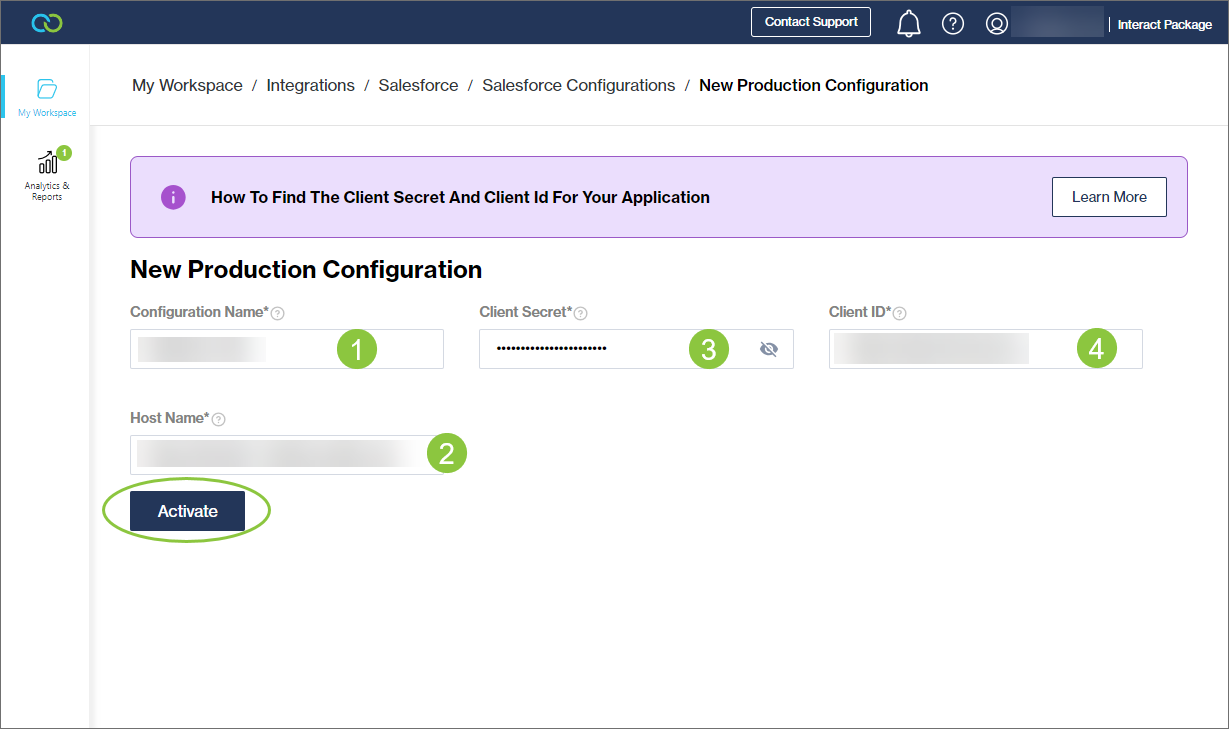Open notifications bell icon

click(908, 23)
